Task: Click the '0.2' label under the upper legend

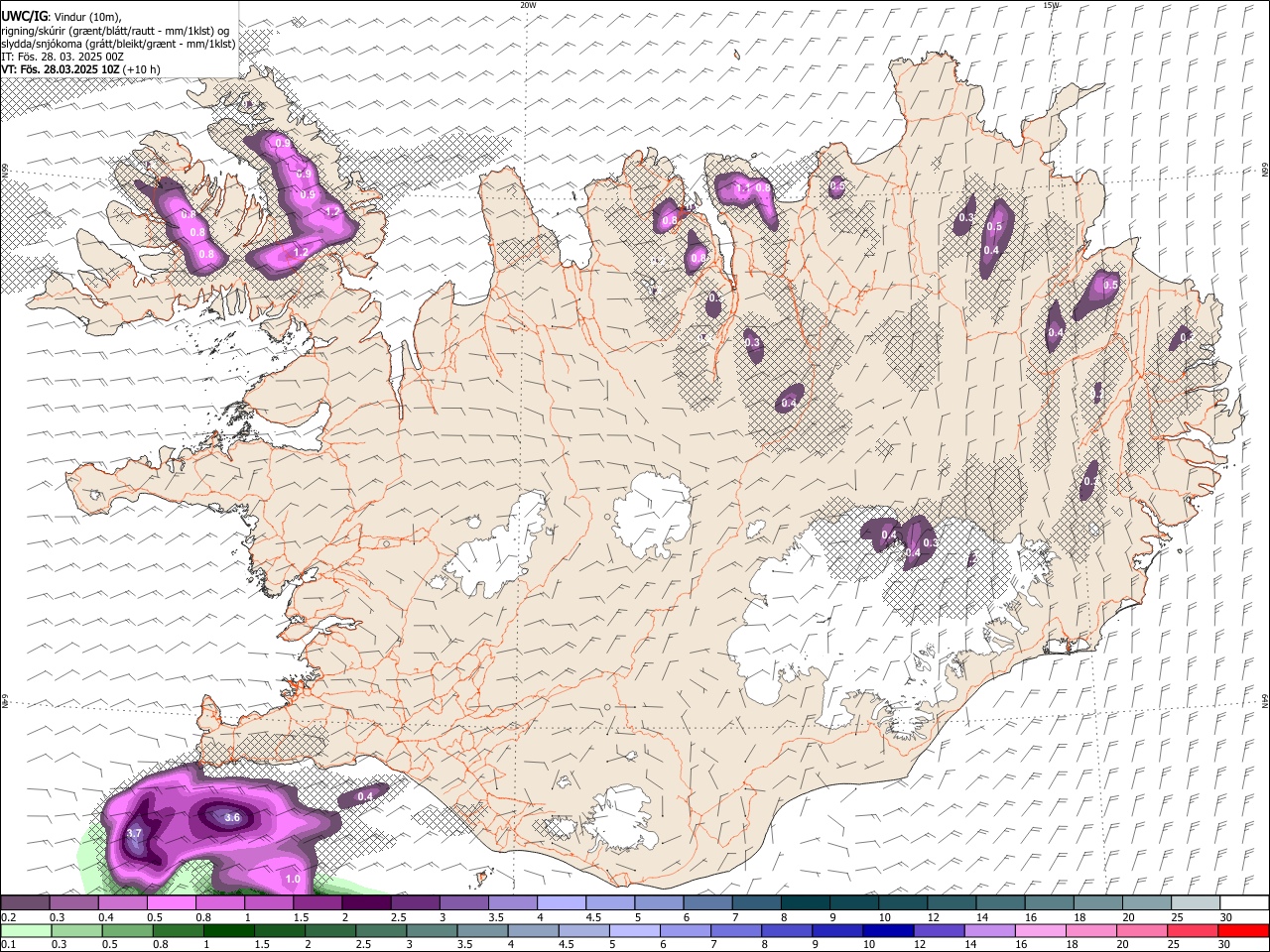Action: pyautogui.click(x=8, y=917)
